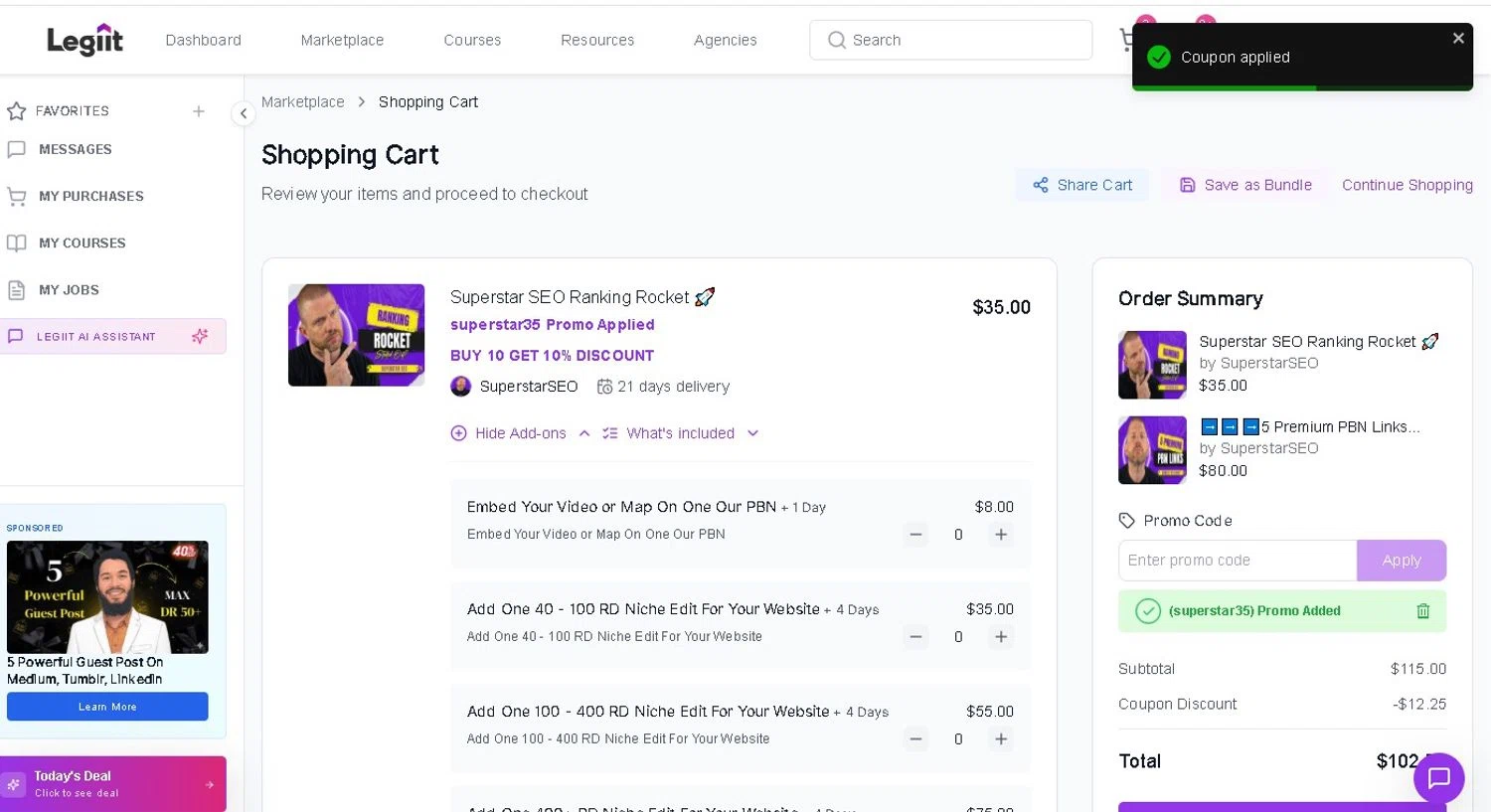Collapse the sidebar with the arrow button

[243, 113]
